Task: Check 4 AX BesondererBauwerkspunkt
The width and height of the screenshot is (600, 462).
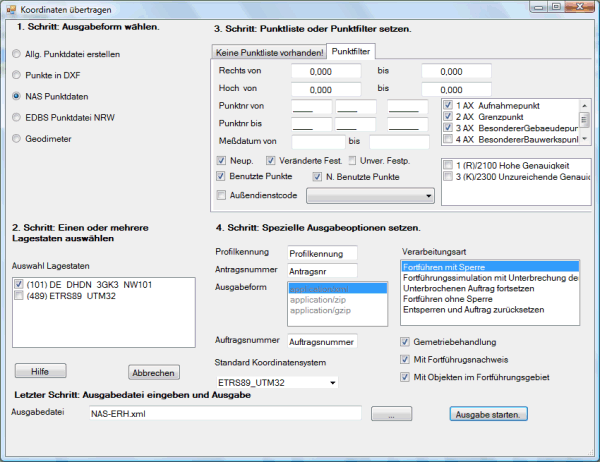Action: pyautogui.click(x=448, y=139)
